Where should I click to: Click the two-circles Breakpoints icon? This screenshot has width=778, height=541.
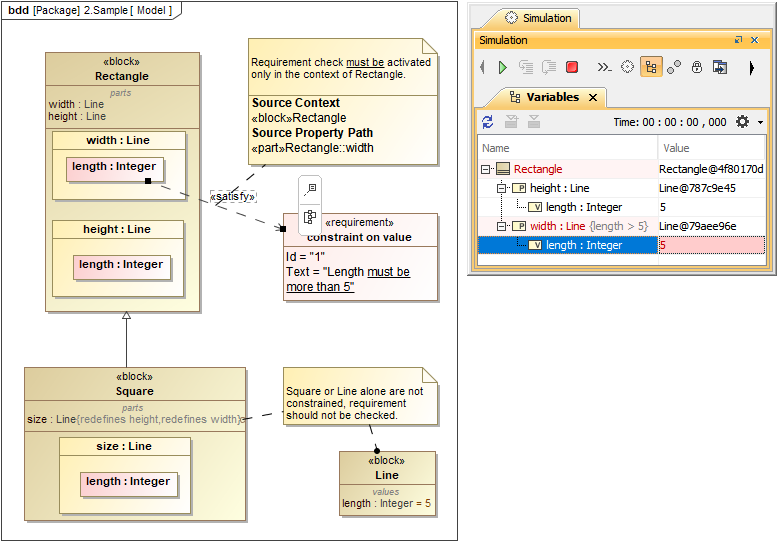tap(674, 67)
